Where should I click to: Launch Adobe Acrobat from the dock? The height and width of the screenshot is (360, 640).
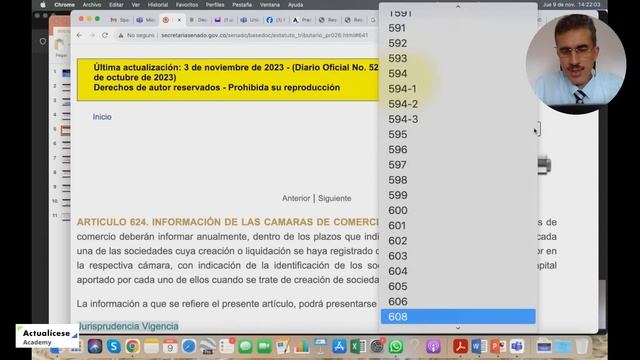[x=460, y=347]
